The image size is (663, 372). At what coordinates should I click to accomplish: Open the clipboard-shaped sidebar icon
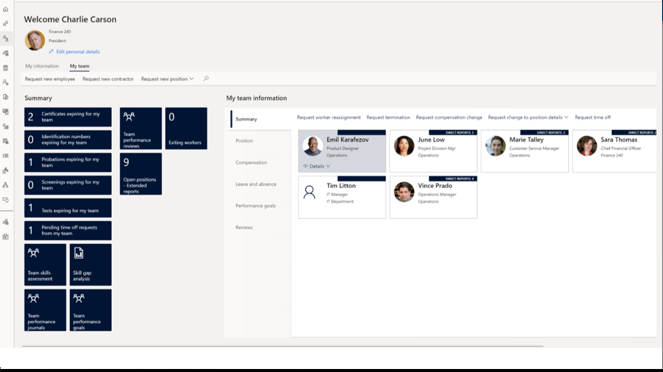pos(5,68)
